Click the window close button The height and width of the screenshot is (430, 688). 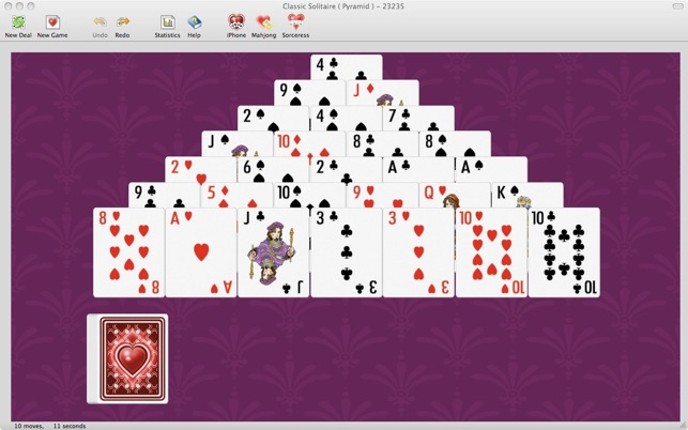(8, 6)
